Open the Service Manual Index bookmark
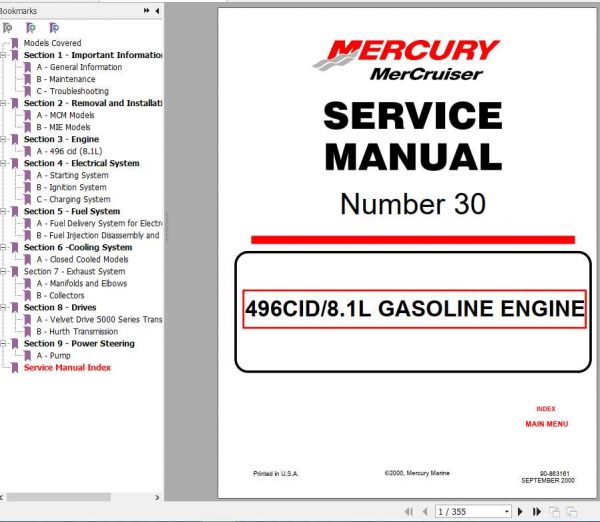The width and height of the screenshot is (600, 522). [x=67, y=368]
